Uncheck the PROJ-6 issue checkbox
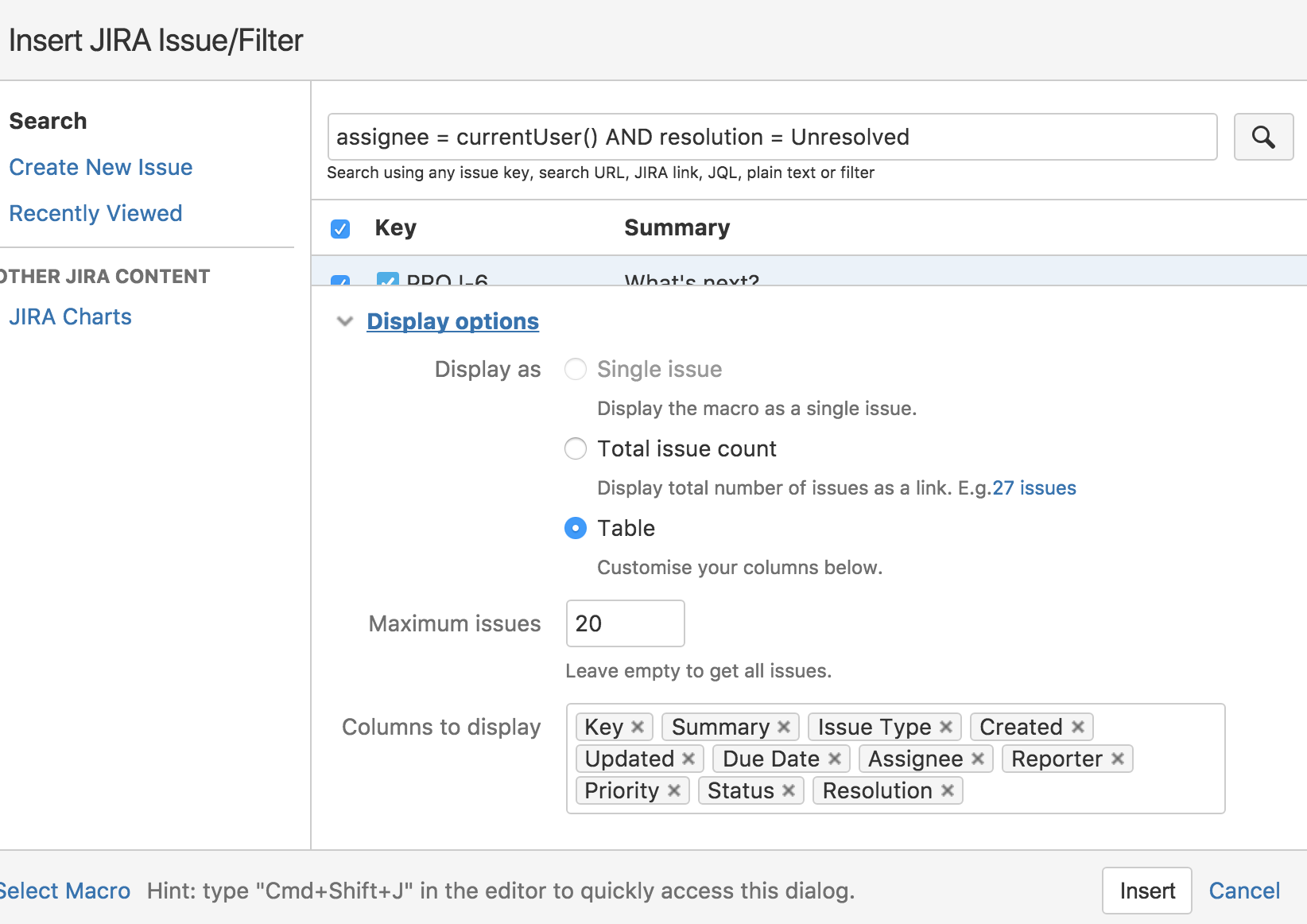The width and height of the screenshot is (1307, 924). 388,281
